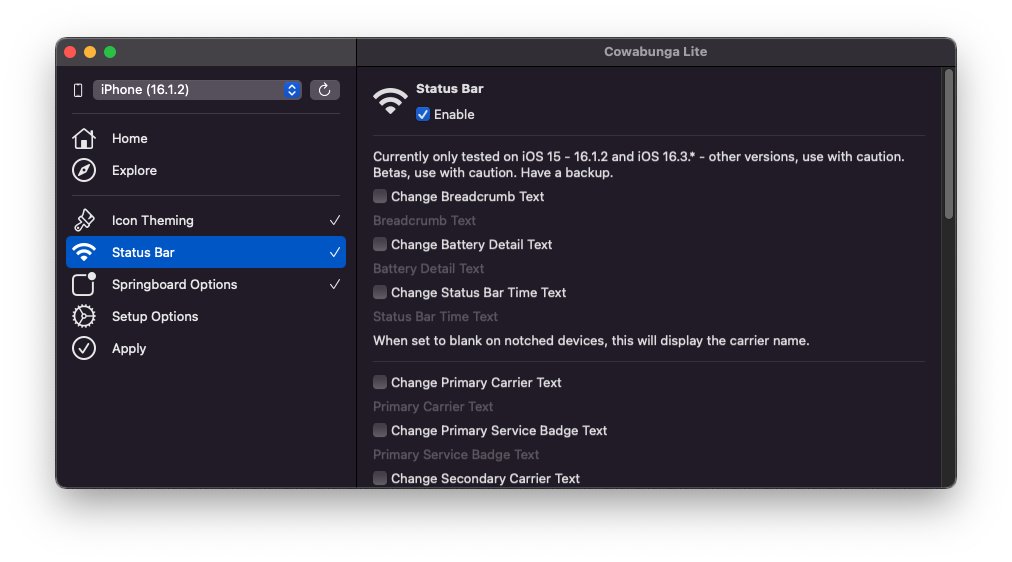This screenshot has height=562, width=1012.
Task: Click the vertical scrollbar thumb
Action: tap(948, 144)
